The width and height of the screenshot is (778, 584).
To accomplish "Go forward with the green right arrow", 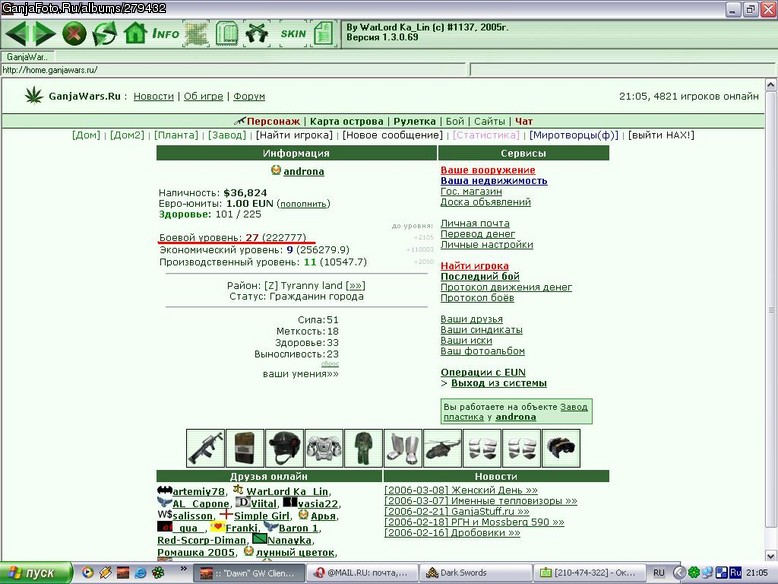I will 44,34.
